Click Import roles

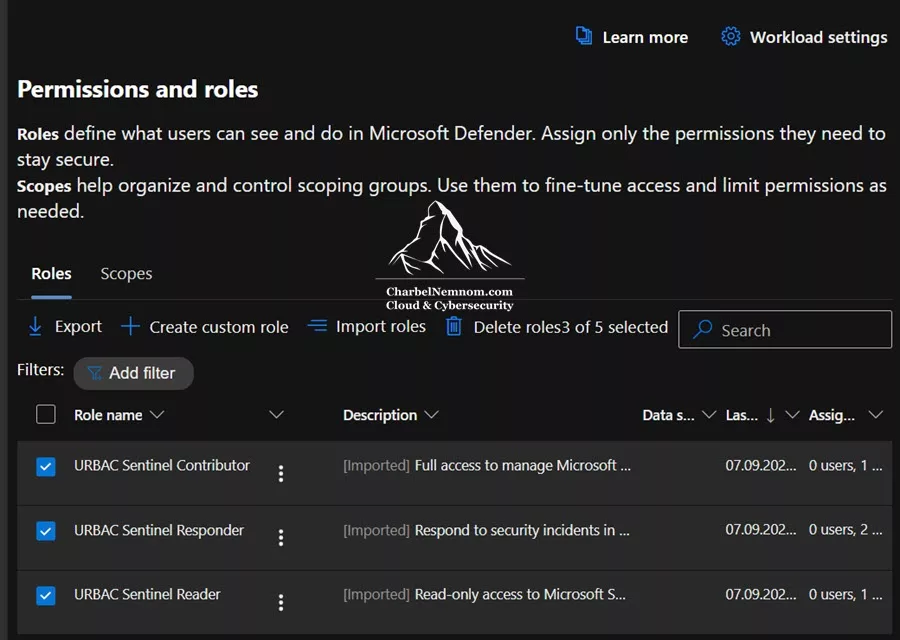point(381,326)
